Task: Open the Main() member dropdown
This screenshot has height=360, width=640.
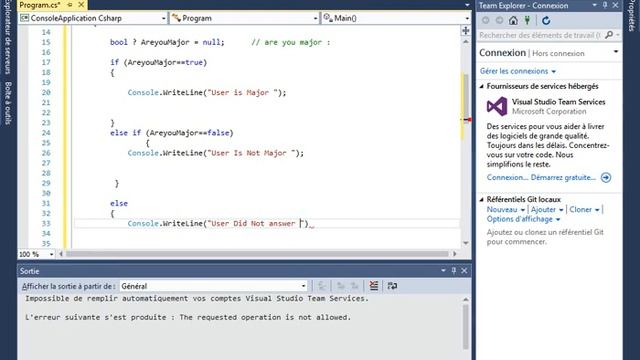Action: (467, 18)
